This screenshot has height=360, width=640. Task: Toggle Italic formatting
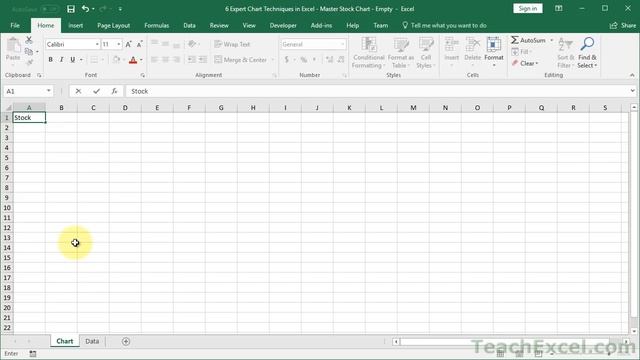coord(61,60)
